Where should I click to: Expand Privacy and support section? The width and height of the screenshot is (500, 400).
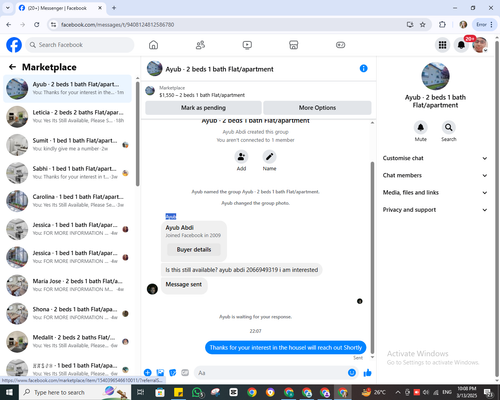(435, 210)
